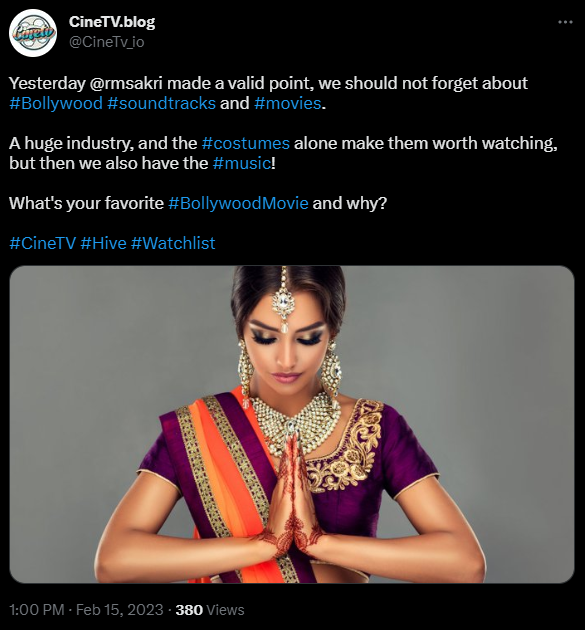Open the attached woman in sari photo
Image resolution: width=585 pixels, height=630 pixels.
292,424
